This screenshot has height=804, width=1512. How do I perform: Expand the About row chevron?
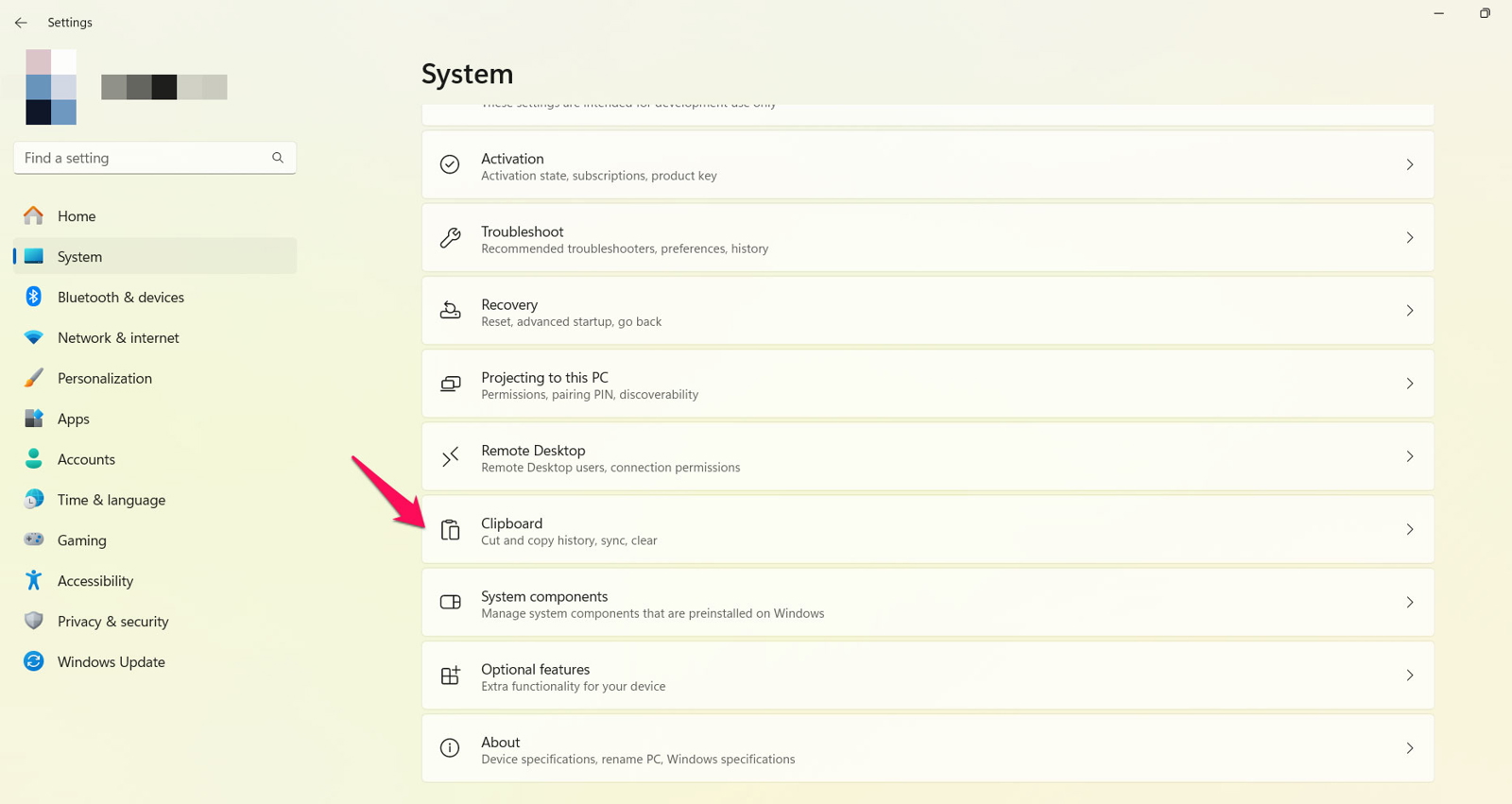[x=1409, y=748]
